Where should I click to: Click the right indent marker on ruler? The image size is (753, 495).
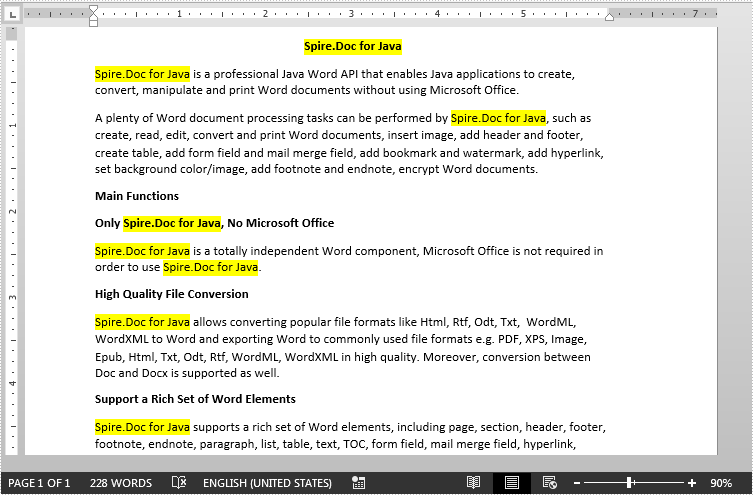pyautogui.click(x=609, y=17)
